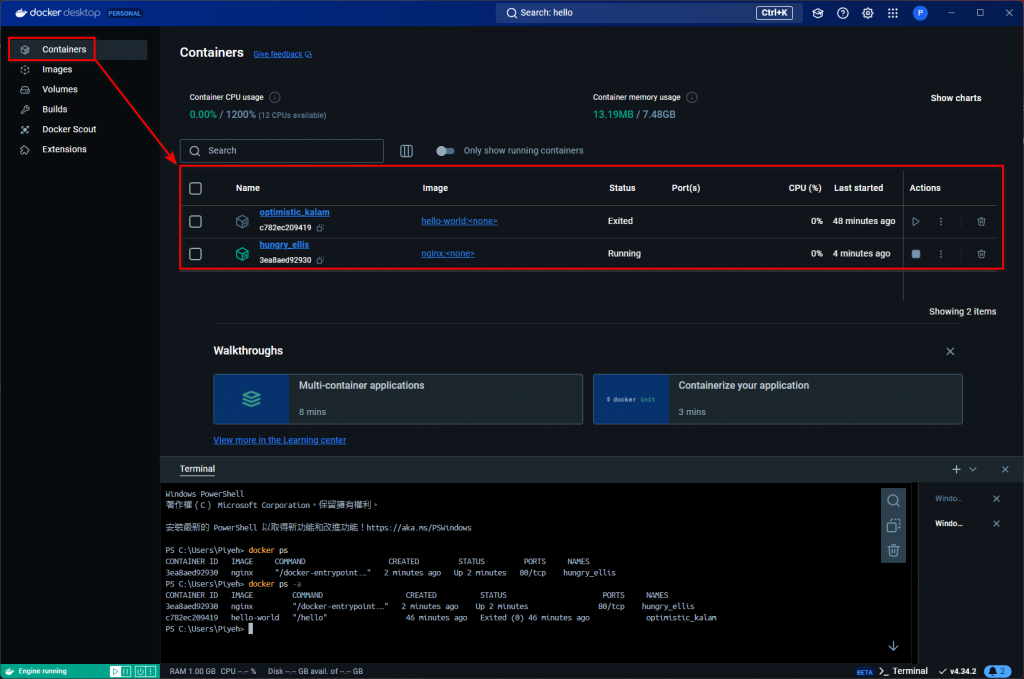Open the apps grid icon
The image size is (1024, 679).
coord(893,13)
